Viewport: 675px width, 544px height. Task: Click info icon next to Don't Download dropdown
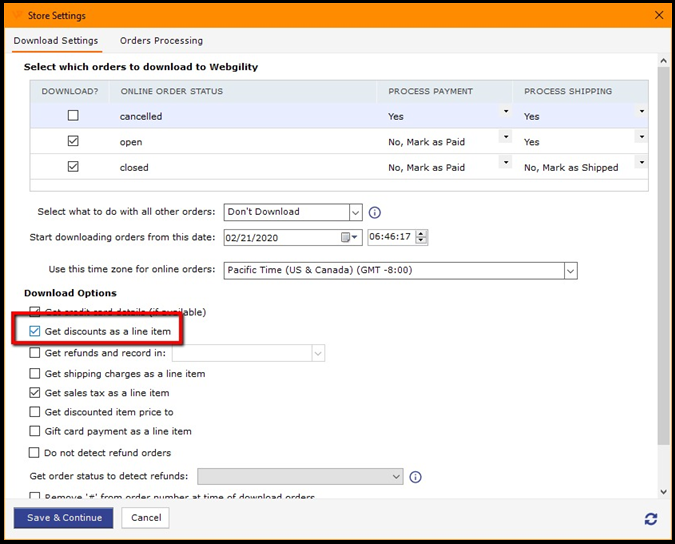click(375, 213)
